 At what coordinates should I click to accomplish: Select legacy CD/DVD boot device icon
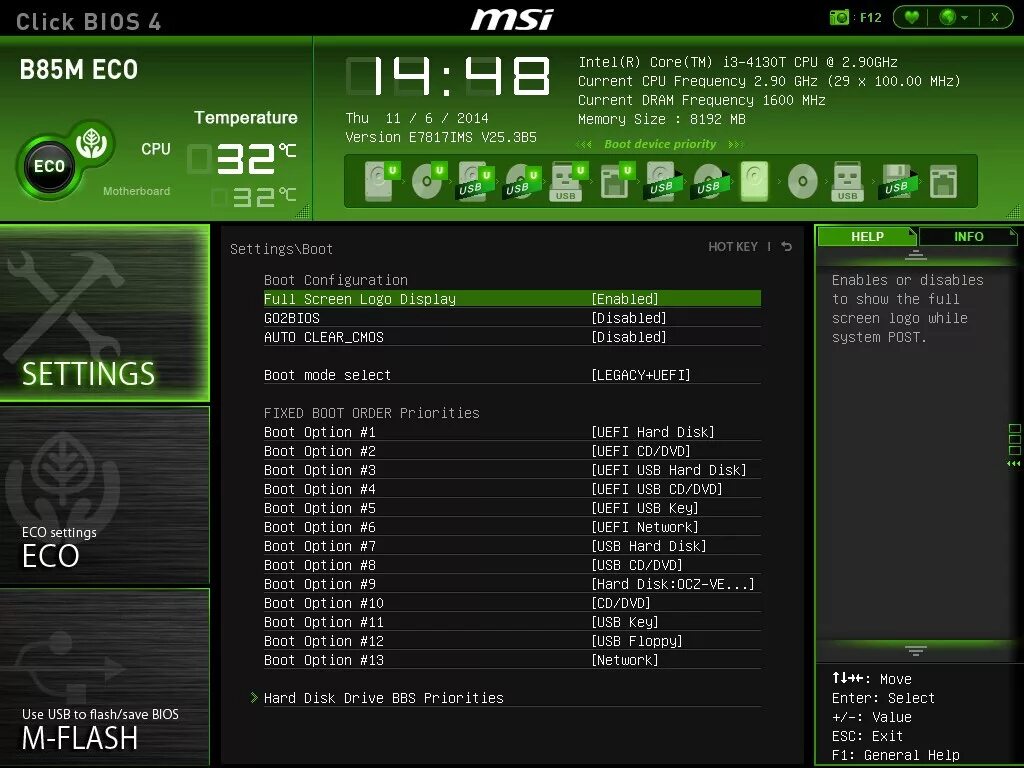(x=802, y=181)
